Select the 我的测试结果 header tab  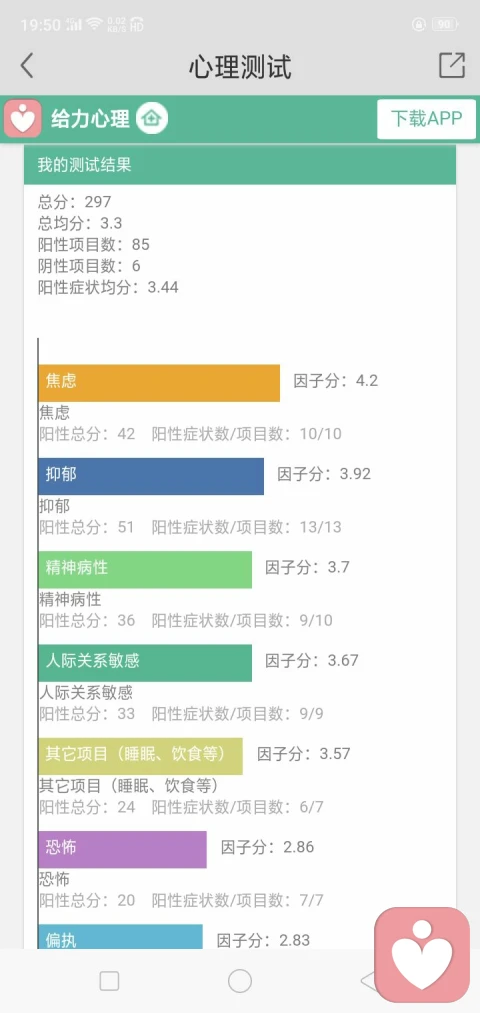pos(240,165)
